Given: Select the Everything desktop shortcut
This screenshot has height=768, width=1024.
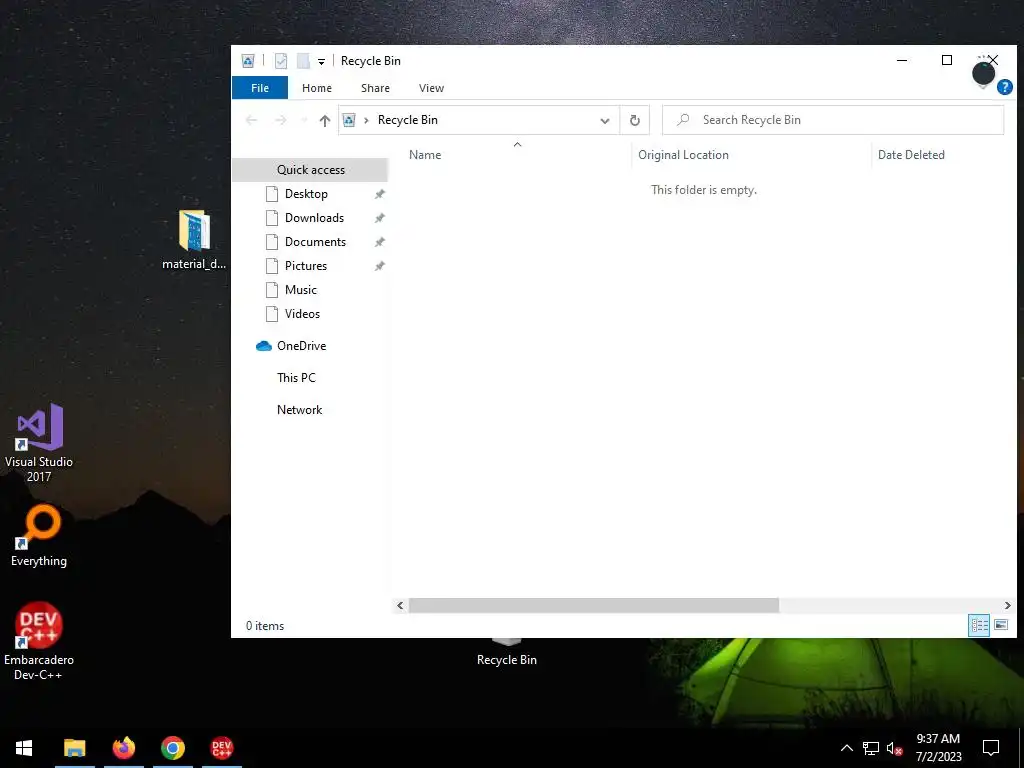Looking at the screenshot, I should tap(39, 536).
